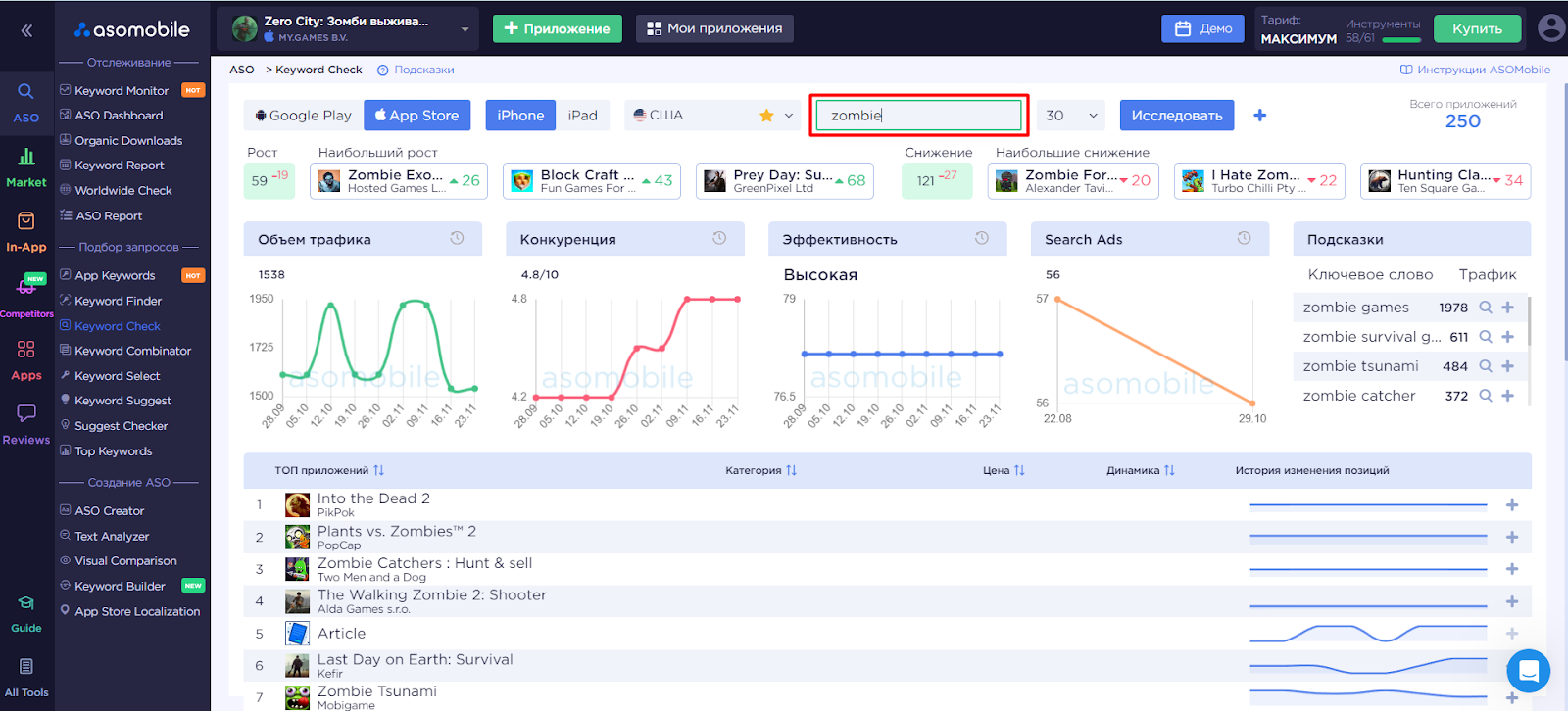
Task: Click ASO in the breadcrumb
Action: tap(242, 70)
